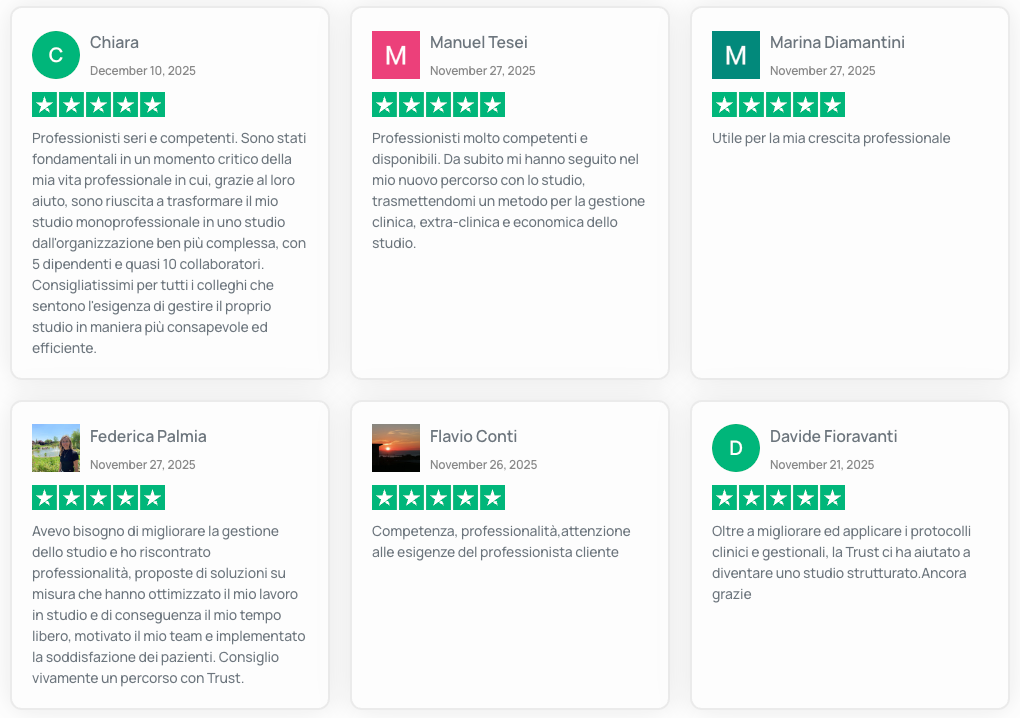Click the star rating on Flavio Conti's review
Viewport: 1020px width, 718px height.
click(x=438, y=498)
